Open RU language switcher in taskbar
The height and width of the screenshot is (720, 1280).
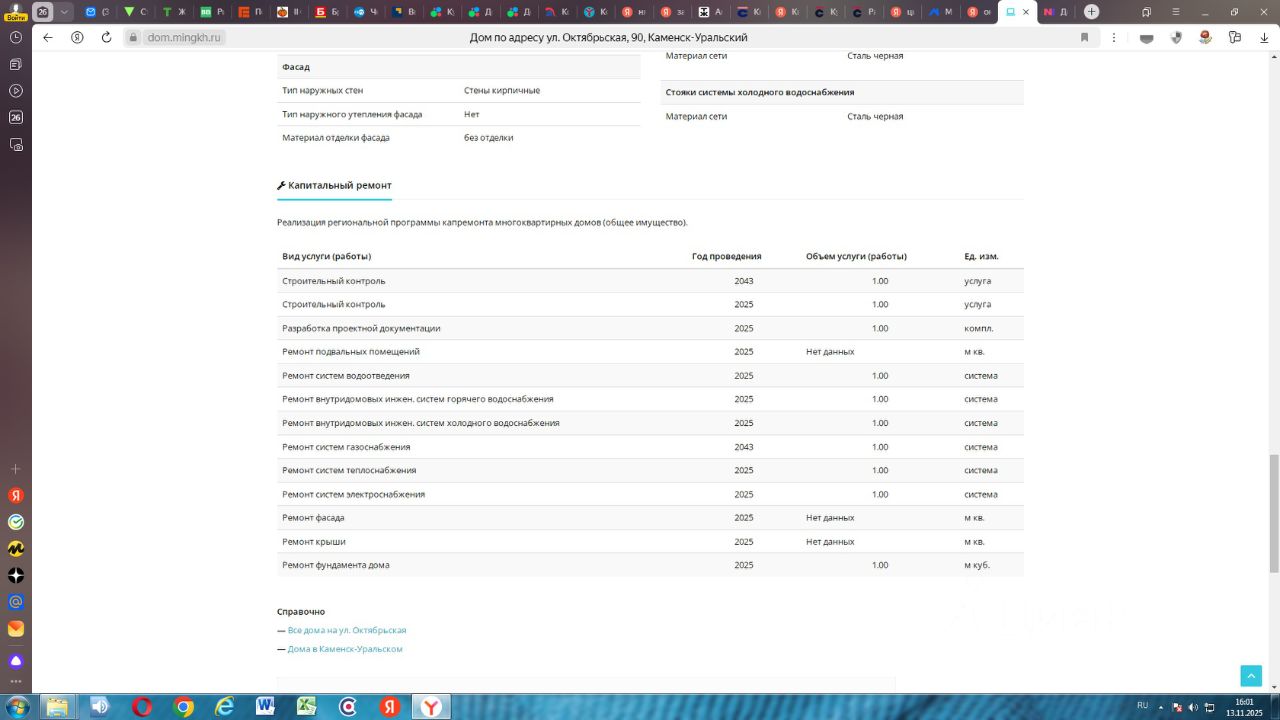coord(1142,706)
